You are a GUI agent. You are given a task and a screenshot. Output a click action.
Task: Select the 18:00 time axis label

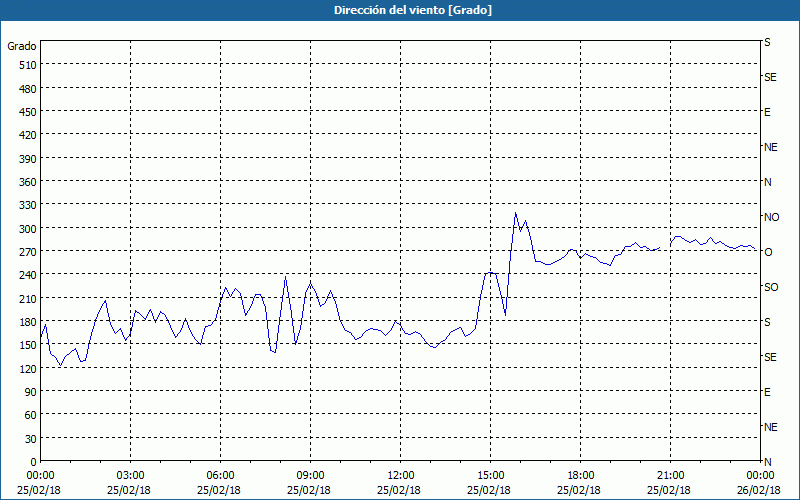pyautogui.click(x=581, y=476)
